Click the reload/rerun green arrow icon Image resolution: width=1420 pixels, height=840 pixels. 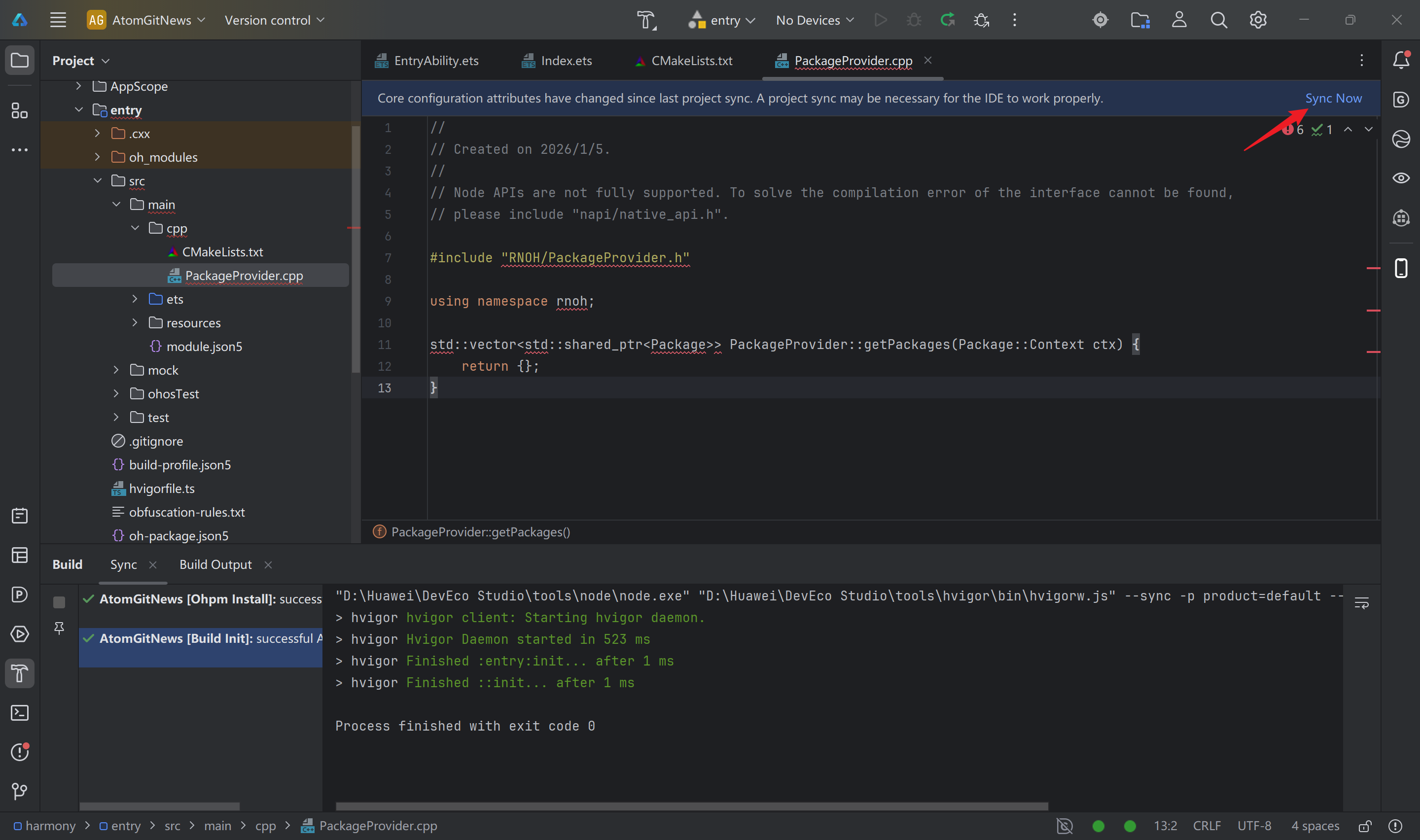click(x=948, y=20)
